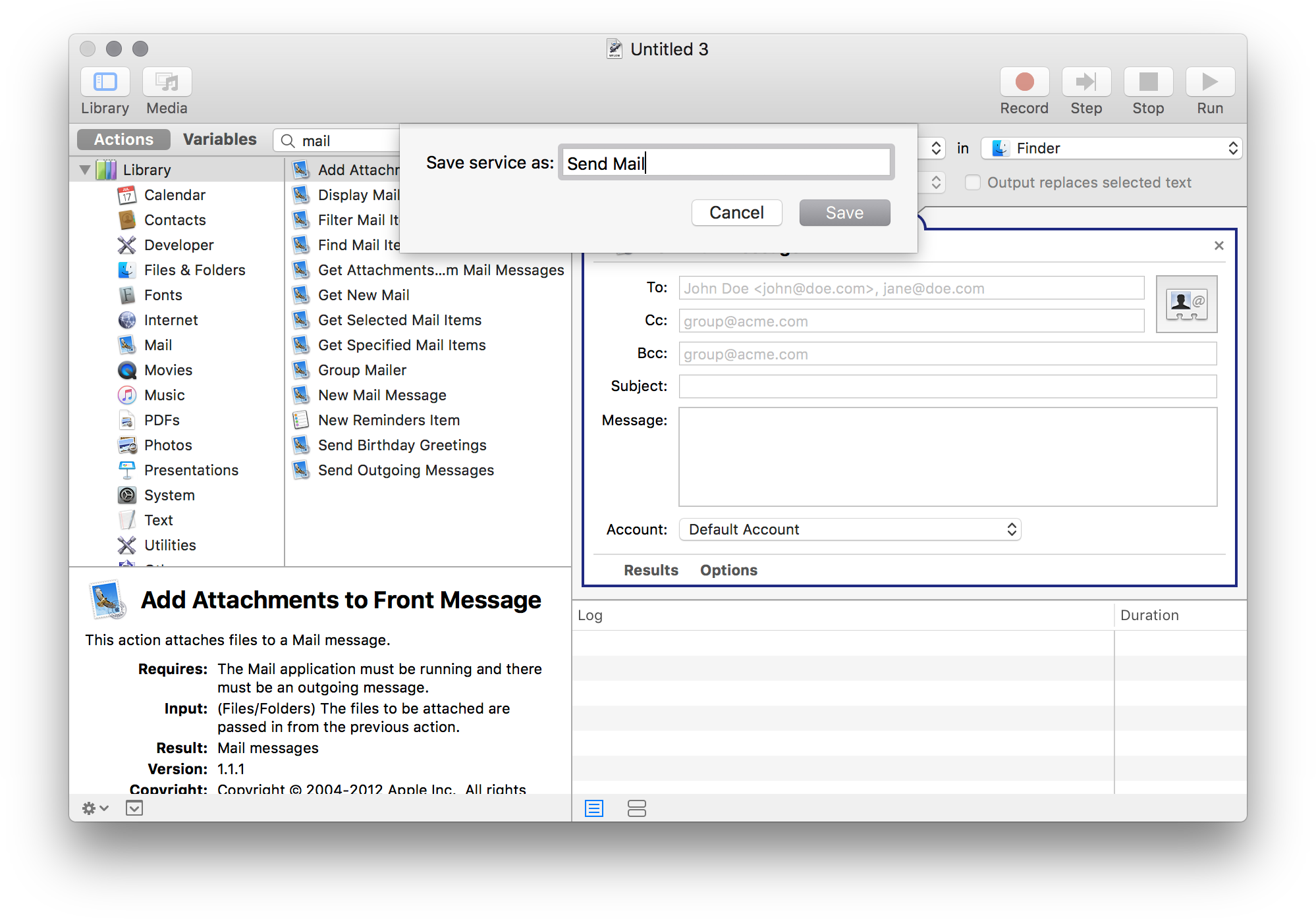
Task: Cancel the save service dialog
Action: pyautogui.click(x=736, y=213)
